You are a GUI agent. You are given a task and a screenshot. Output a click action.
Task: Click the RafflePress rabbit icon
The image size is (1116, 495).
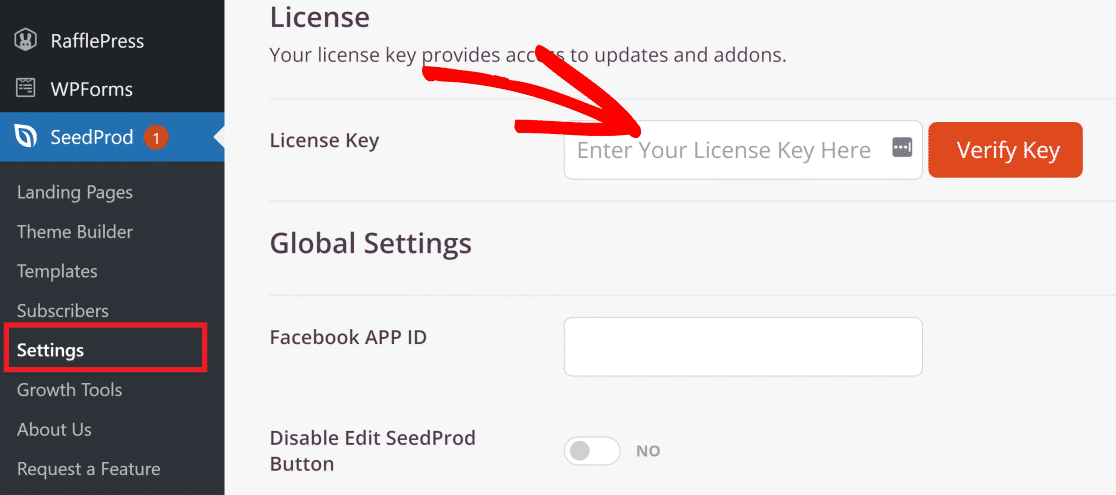[x=26, y=41]
